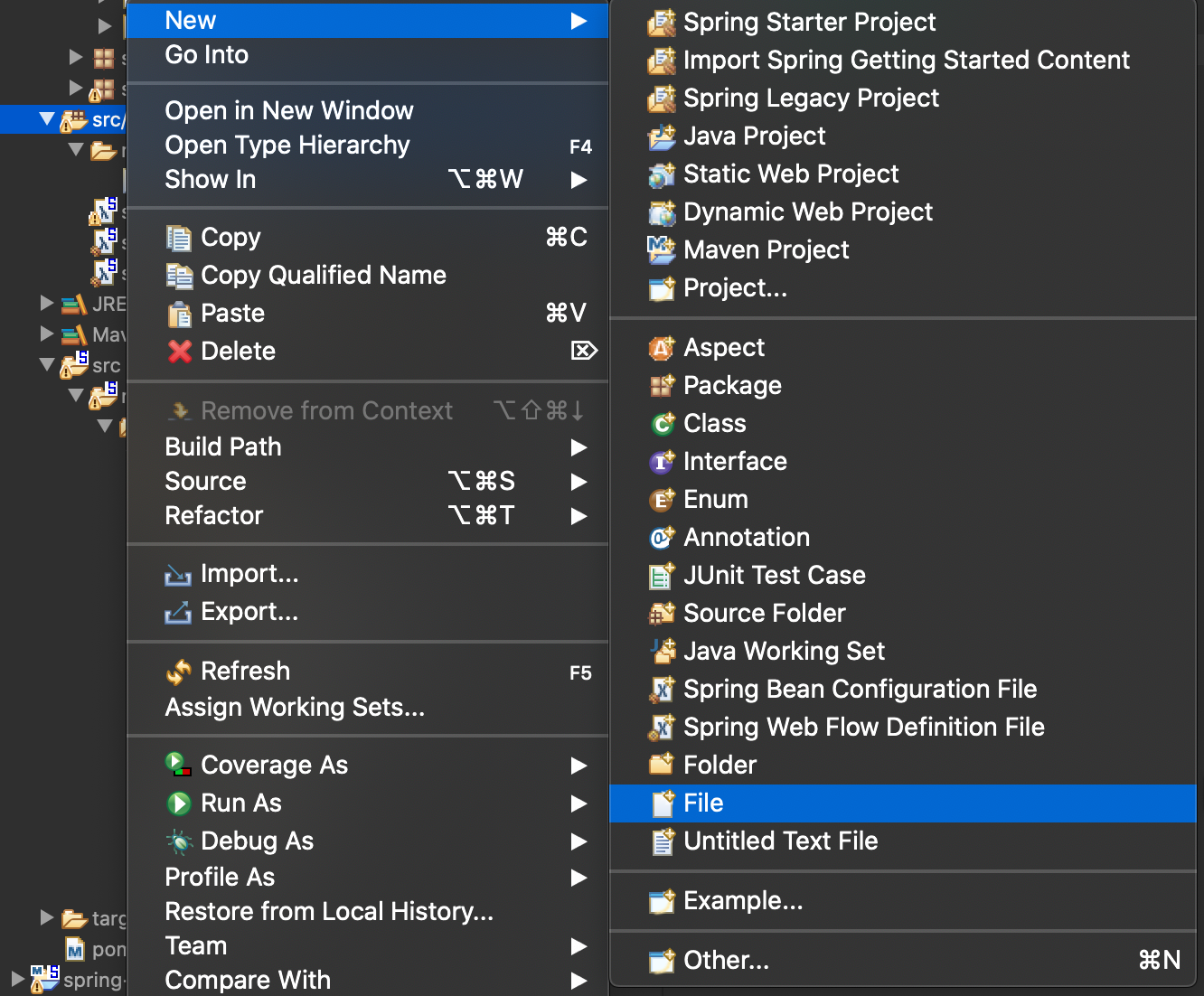The image size is (1204, 996).
Task: Choose Open Type Hierarchy
Action: [367, 146]
